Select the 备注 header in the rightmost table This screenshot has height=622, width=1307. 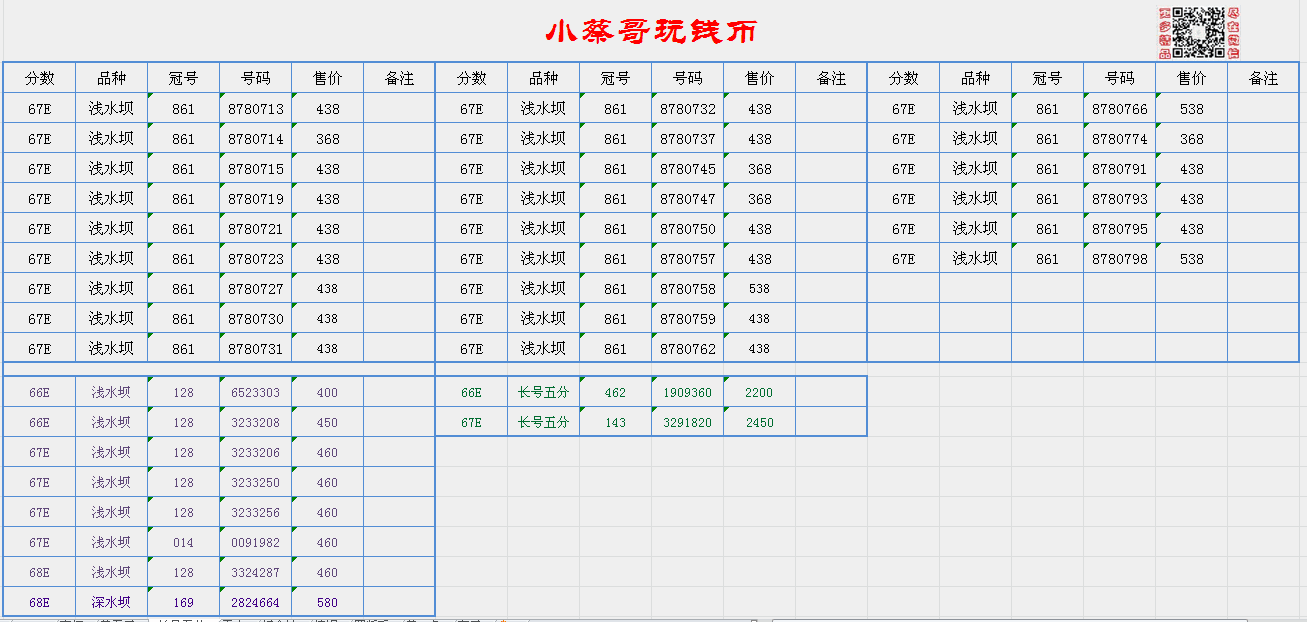(x=1263, y=78)
